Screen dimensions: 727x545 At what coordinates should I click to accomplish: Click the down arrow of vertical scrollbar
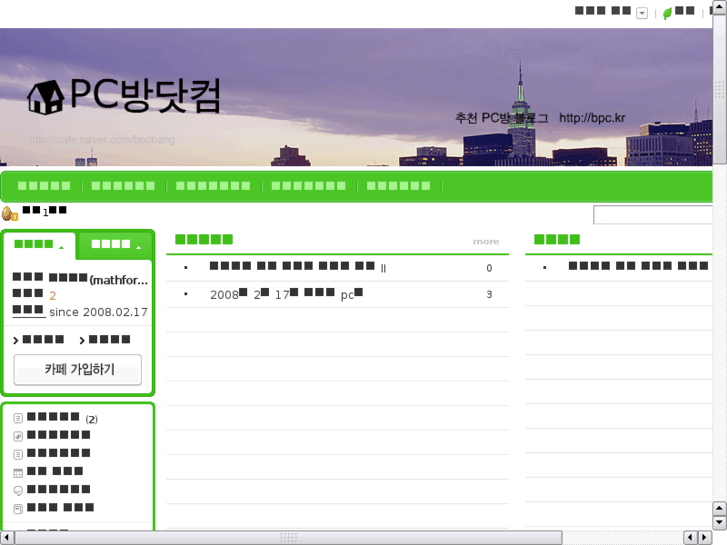click(x=720, y=523)
